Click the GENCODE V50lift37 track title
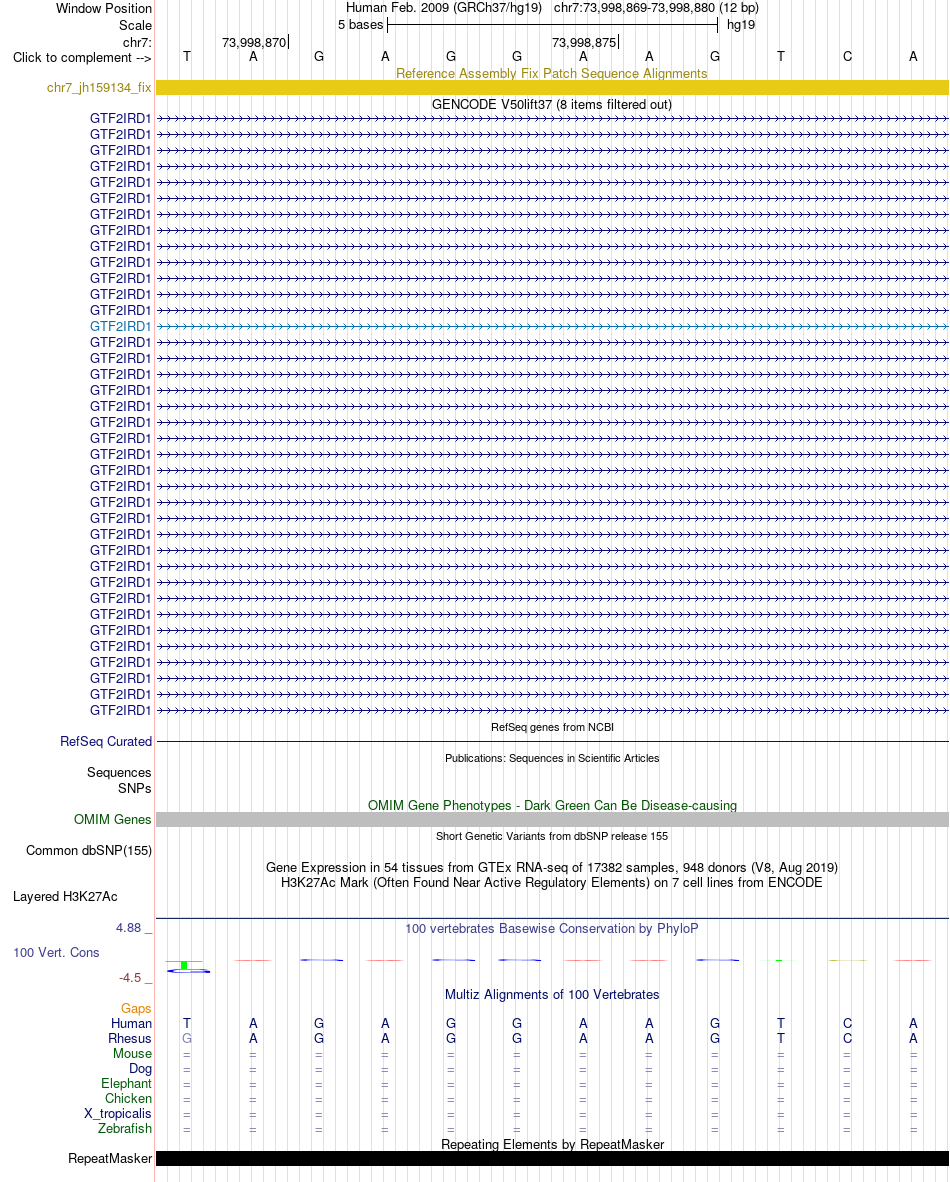The width and height of the screenshot is (950, 1182). pos(552,104)
